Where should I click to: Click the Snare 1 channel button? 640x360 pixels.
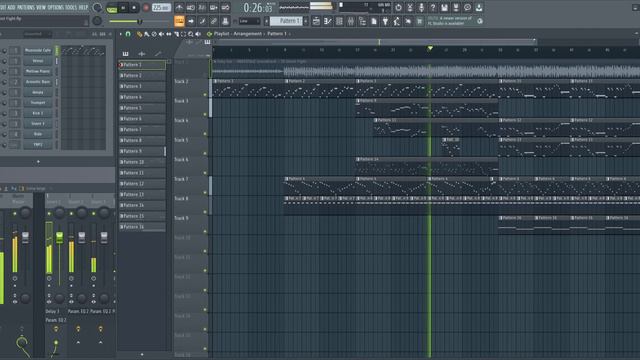[x=38, y=124]
